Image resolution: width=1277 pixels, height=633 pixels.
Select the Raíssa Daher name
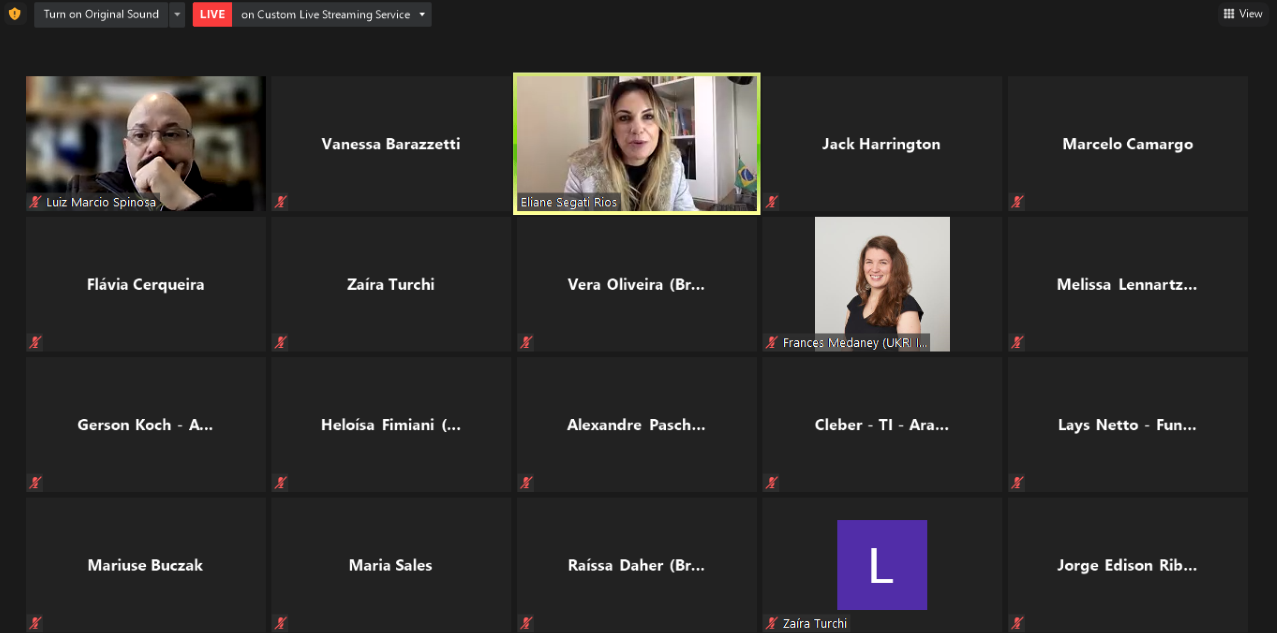637,565
